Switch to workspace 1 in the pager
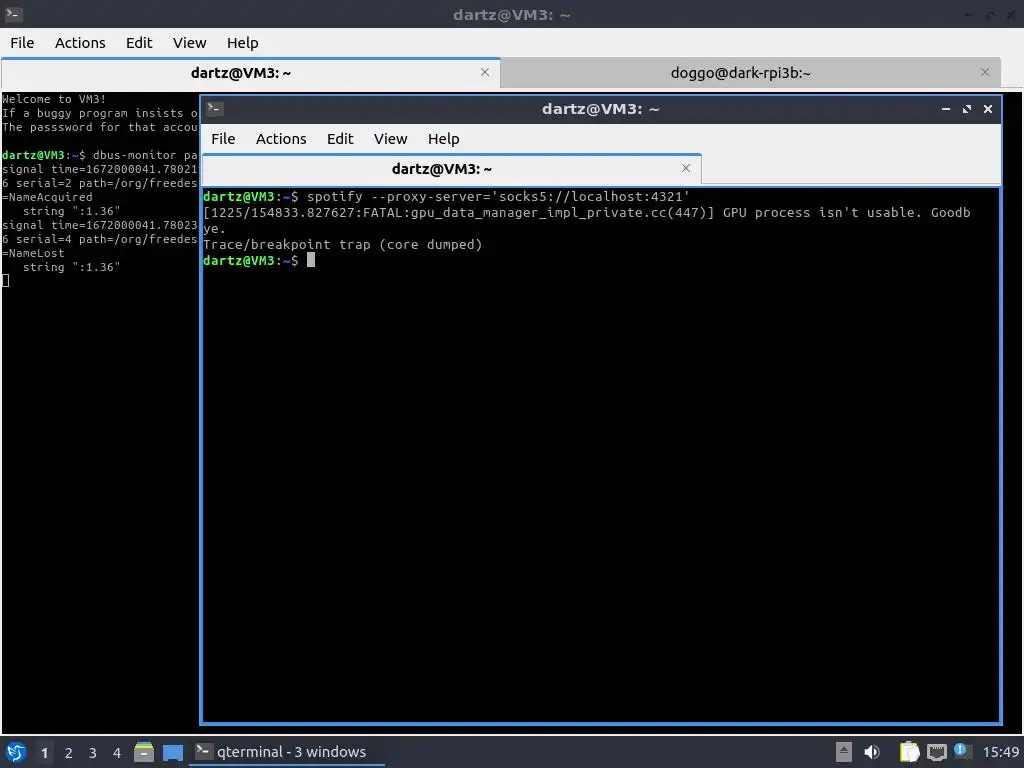1024x768 pixels. point(44,753)
